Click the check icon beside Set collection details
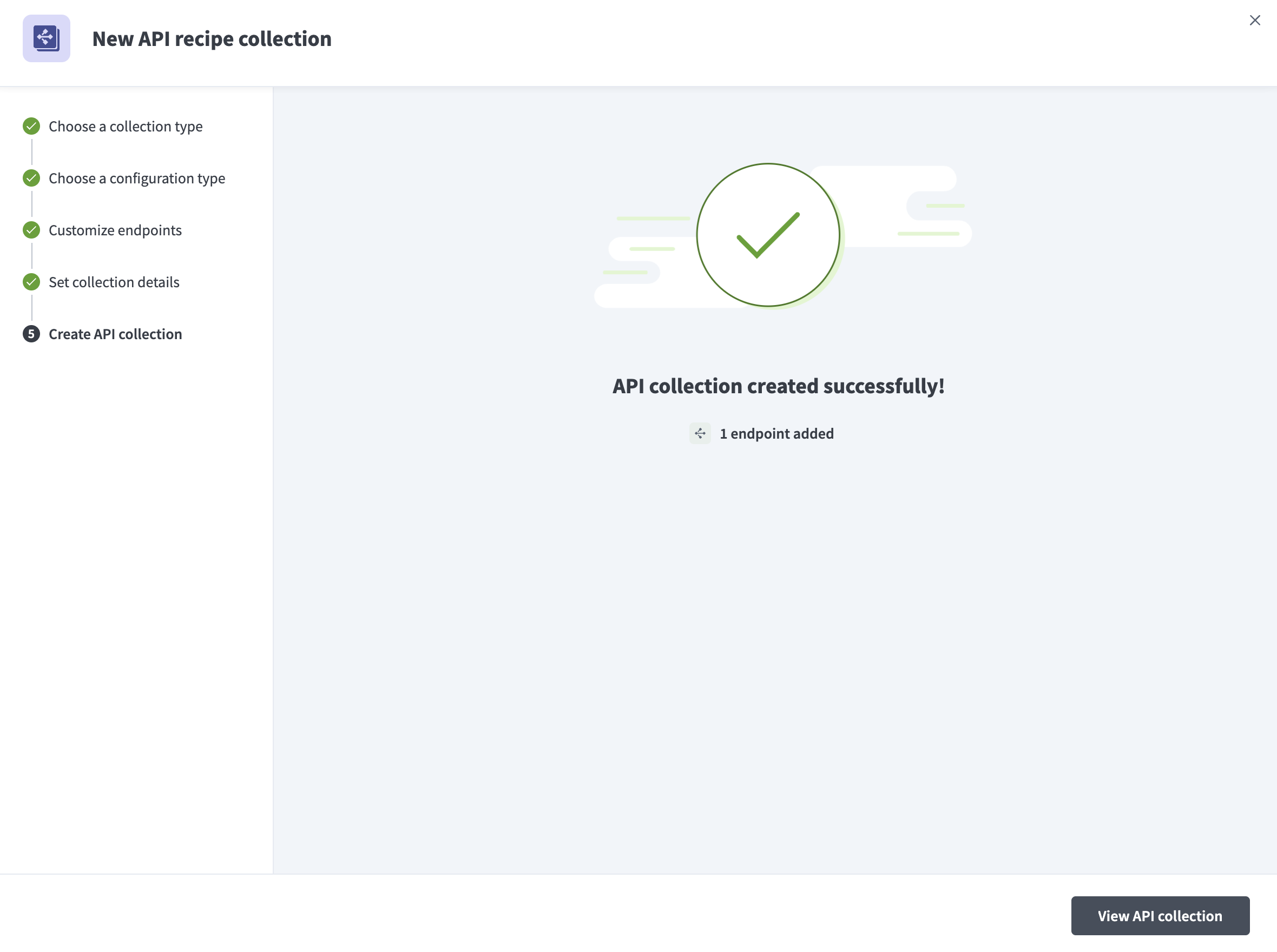The width and height of the screenshot is (1277, 952). click(31, 281)
